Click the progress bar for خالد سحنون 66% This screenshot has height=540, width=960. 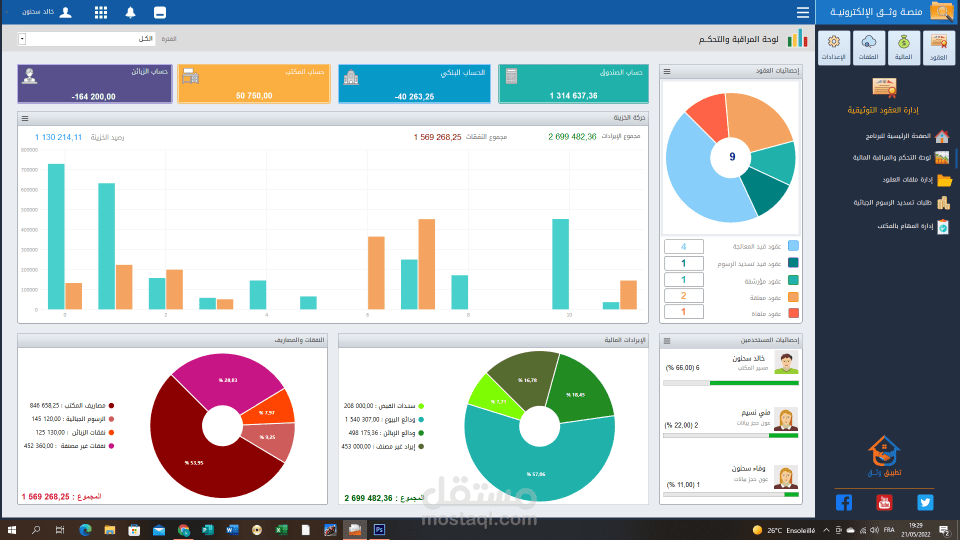[x=731, y=383]
